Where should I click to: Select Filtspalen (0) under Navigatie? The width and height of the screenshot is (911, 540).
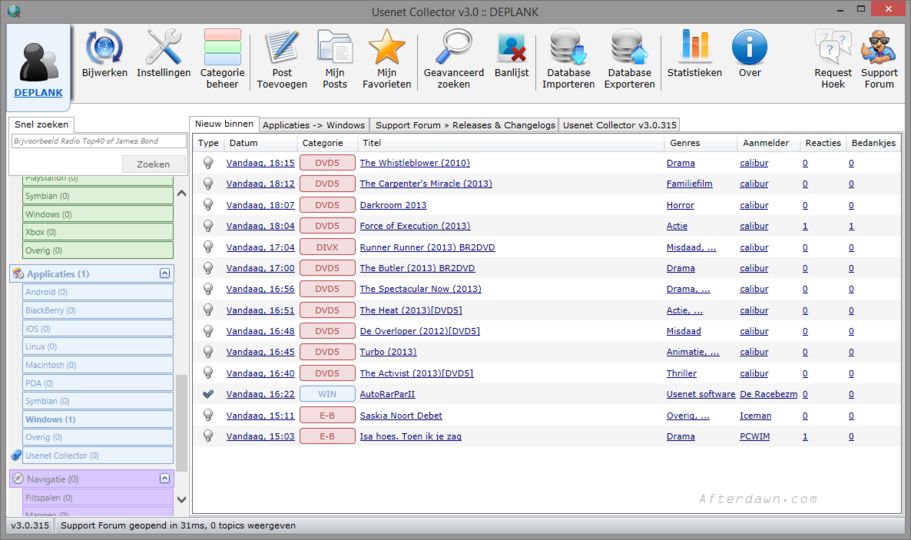click(x=98, y=498)
